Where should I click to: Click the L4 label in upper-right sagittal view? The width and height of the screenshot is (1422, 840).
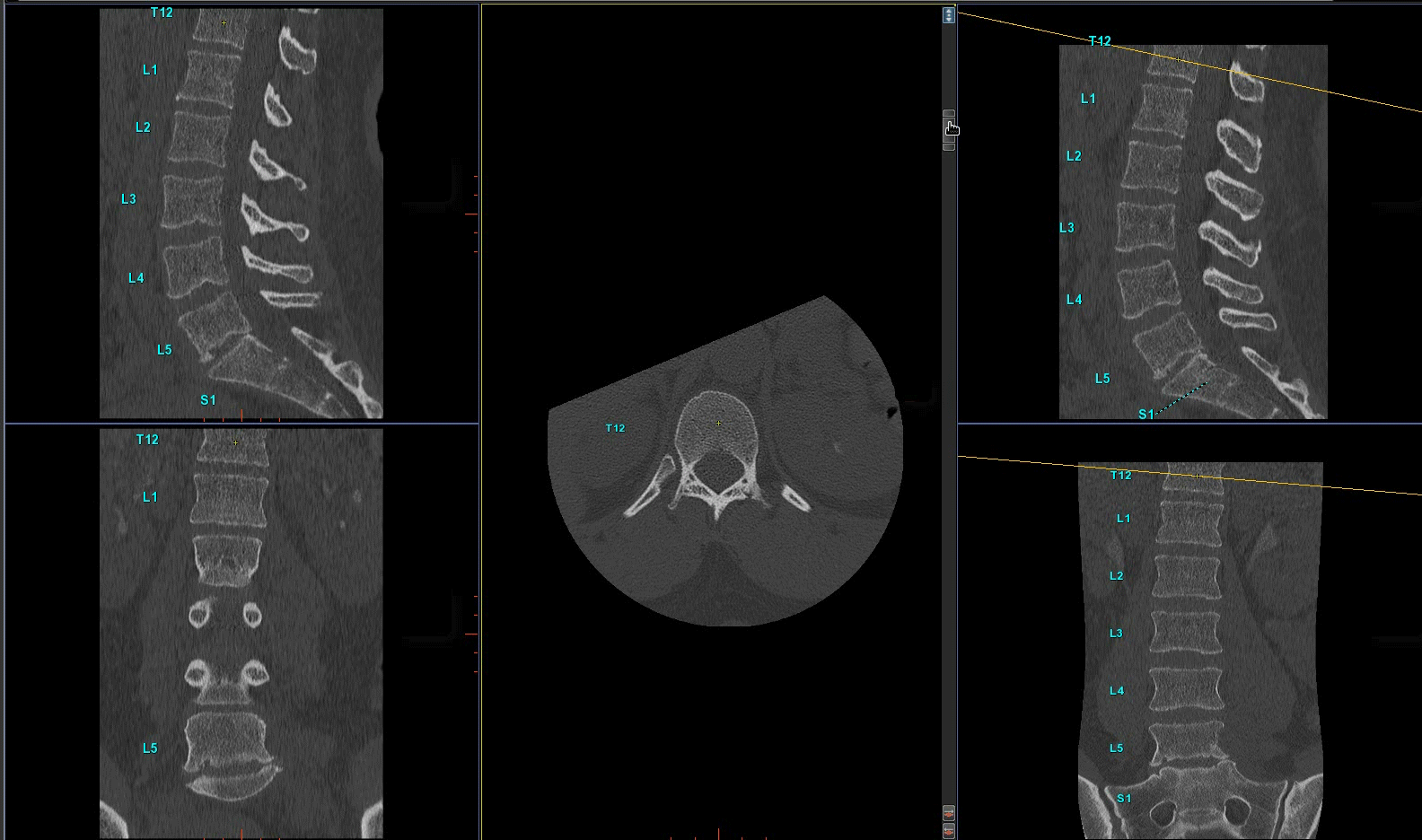coord(1075,300)
